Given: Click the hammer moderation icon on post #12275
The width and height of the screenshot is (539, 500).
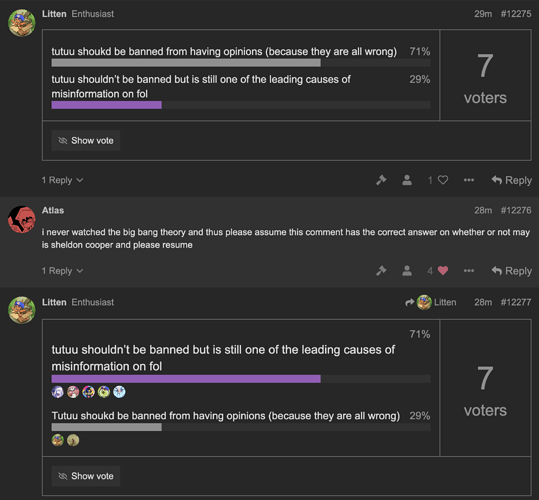Looking at the screenshot, I should point(381,180).
